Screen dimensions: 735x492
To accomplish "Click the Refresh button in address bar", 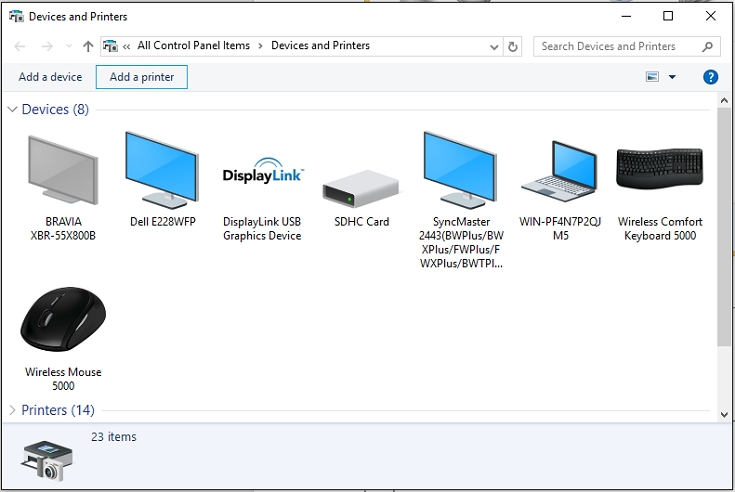I will click(x=513, y=46).
